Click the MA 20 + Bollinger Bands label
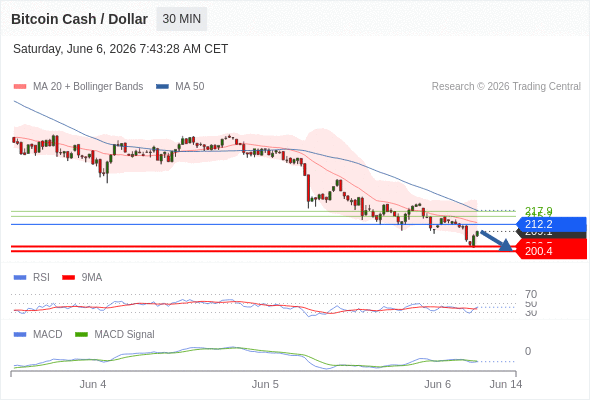The width and height of the screenshot is (590, 400). 88,87
